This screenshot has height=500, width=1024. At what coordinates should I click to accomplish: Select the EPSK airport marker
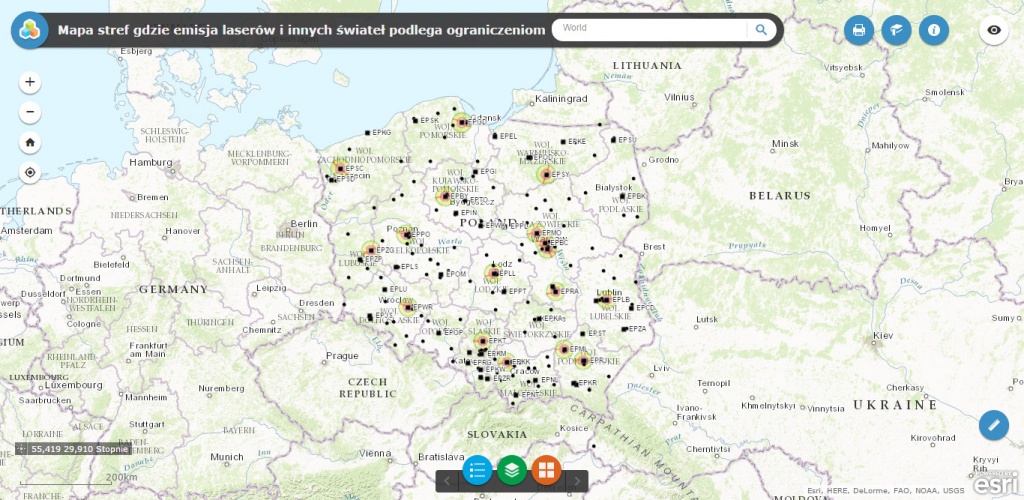click(415, 120)
